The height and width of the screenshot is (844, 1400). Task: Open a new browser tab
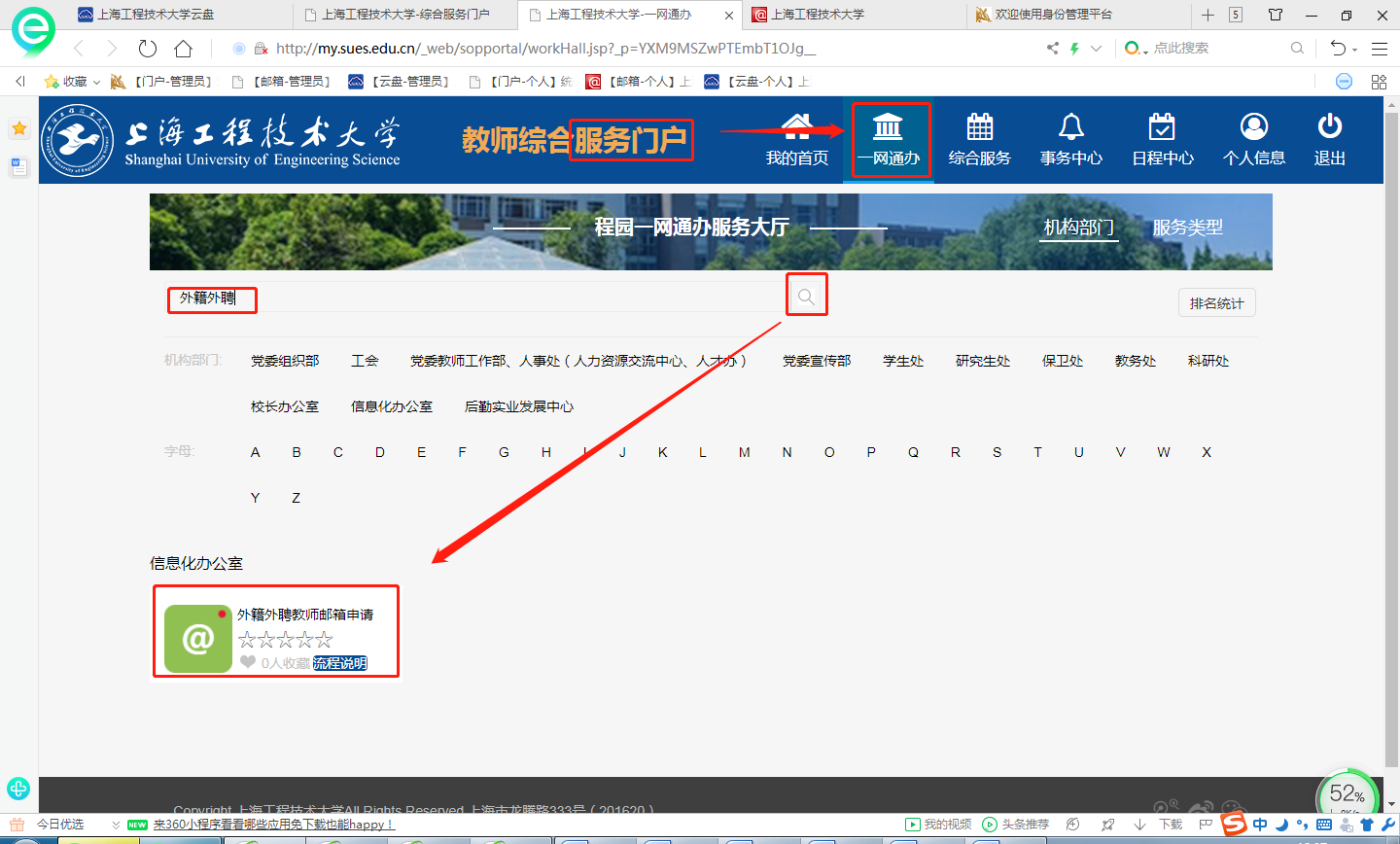pos(1207,15)
